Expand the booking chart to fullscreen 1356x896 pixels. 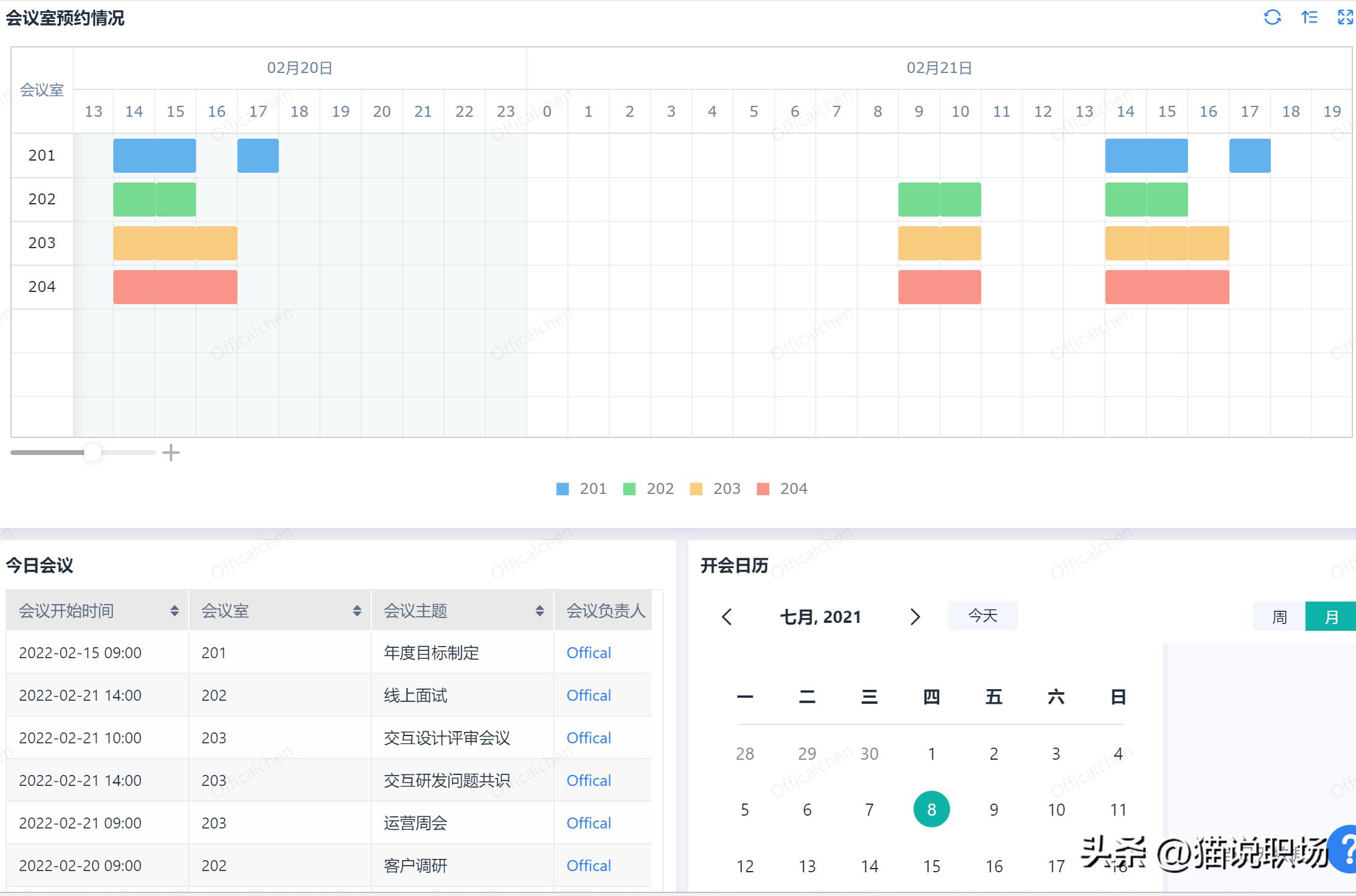(1344, 17)
